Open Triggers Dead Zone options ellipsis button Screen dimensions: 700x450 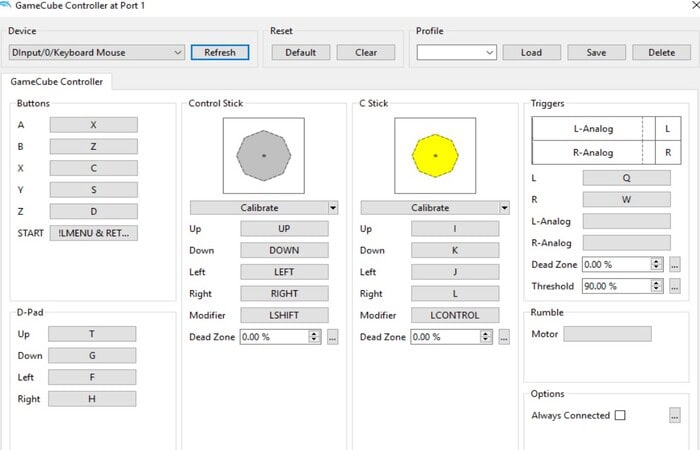click(675, 265)
